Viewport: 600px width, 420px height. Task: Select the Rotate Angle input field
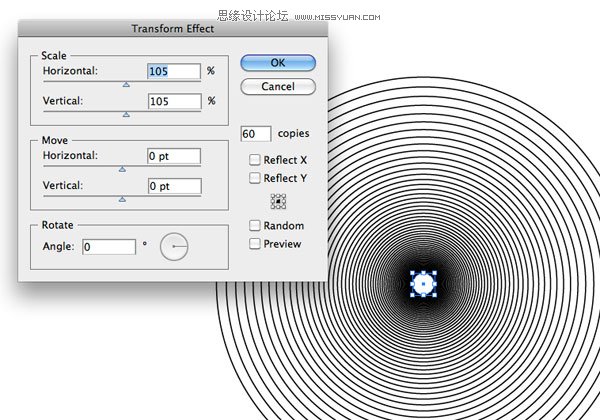click(x=109, y=247)
